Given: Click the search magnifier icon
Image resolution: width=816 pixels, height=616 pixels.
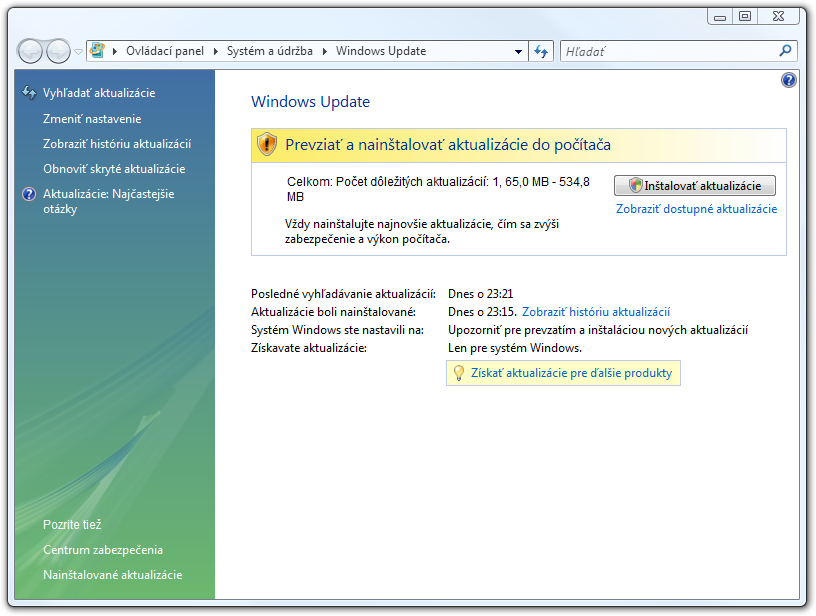Looking at the screenshot, I should [785, 50].
